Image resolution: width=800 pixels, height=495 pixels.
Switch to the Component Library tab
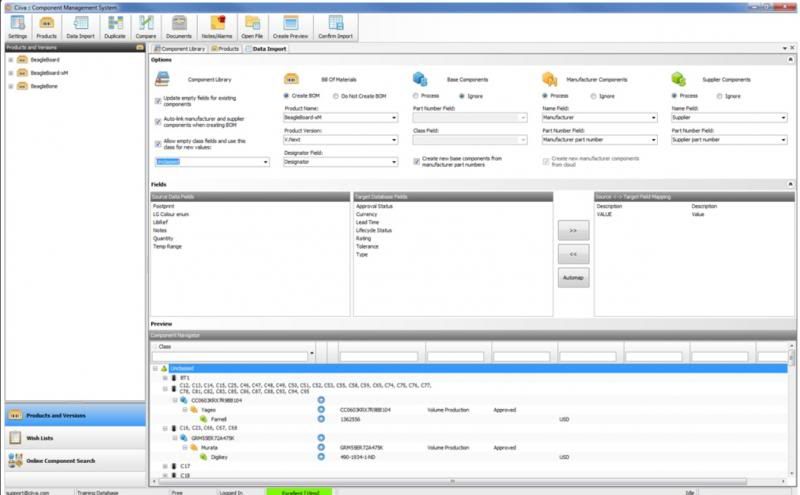pos(180,48)
